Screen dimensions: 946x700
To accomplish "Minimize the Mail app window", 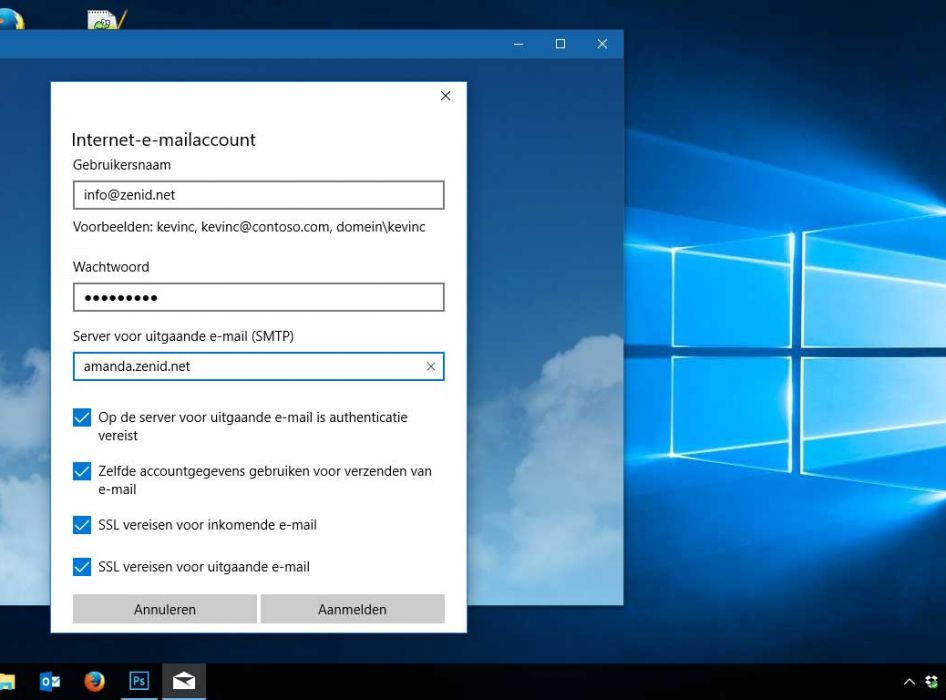I will pos(518,44).
